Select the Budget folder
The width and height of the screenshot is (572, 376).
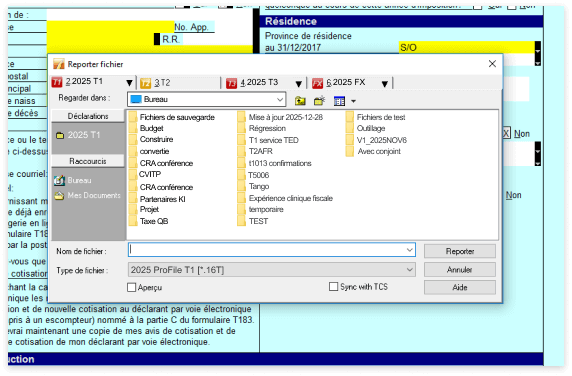click(147, 128)
